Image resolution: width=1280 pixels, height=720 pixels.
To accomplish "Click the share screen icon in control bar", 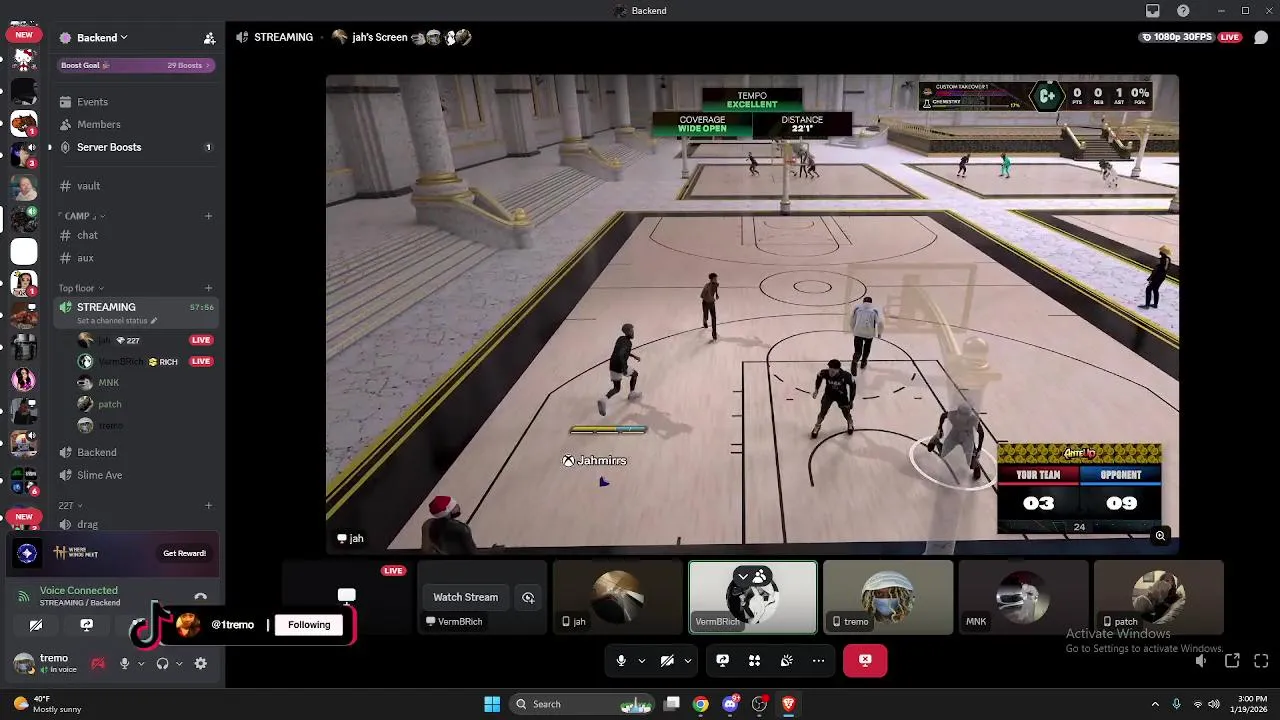I will coord(723,660).
